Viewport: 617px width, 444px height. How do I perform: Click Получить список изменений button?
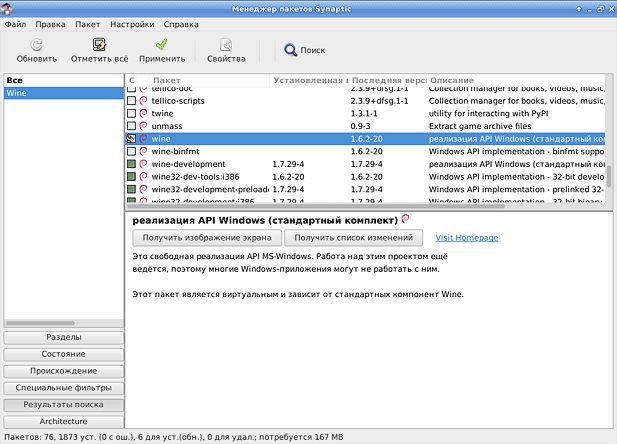353,238
